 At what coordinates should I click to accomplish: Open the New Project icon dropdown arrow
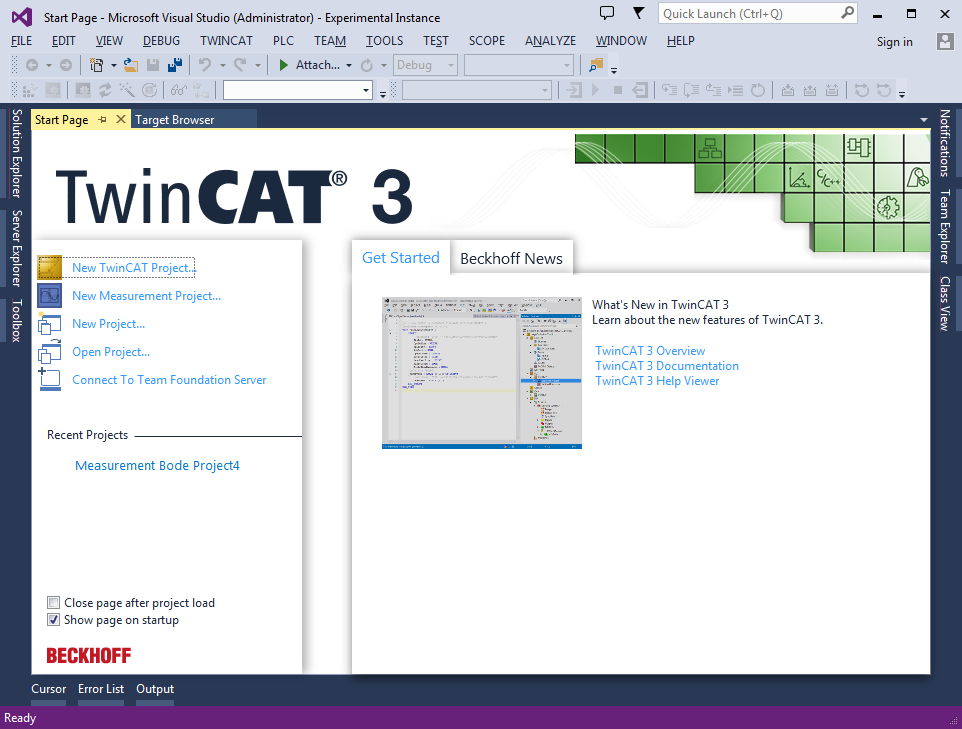tap(114, 65)
